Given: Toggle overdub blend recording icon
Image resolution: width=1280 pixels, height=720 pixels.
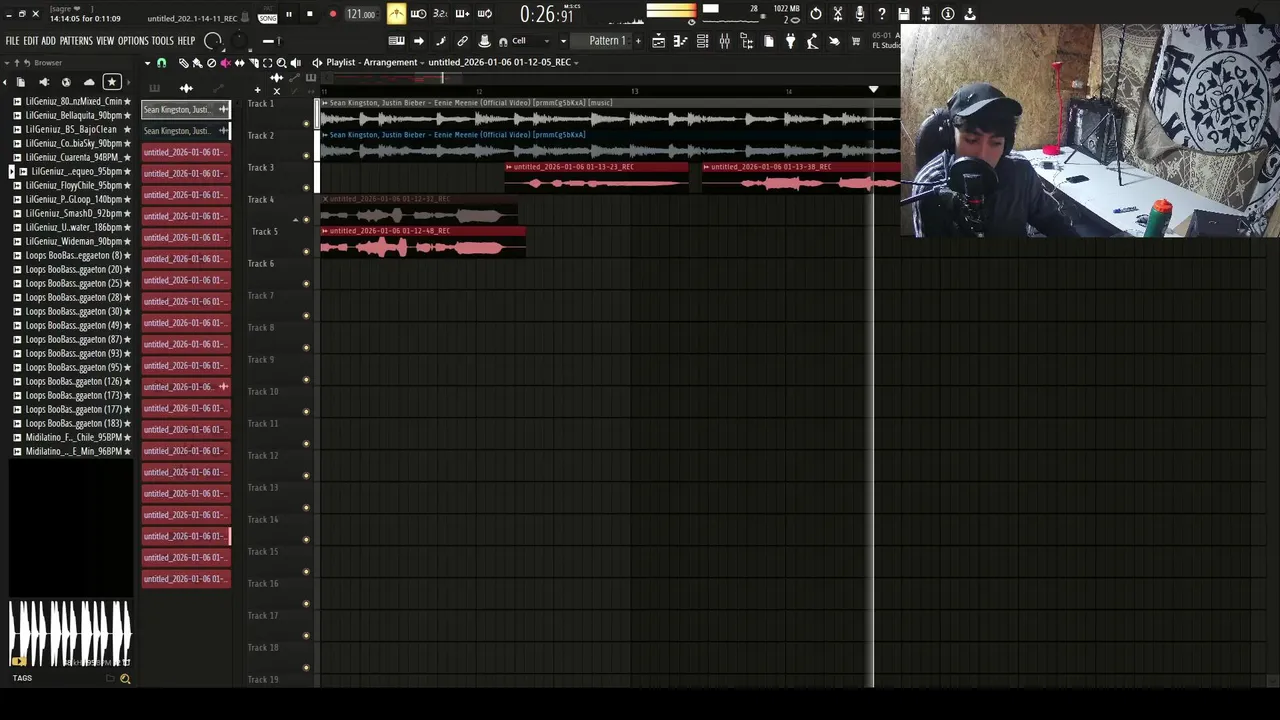Looking at the screenshot, I should point(463,14).
